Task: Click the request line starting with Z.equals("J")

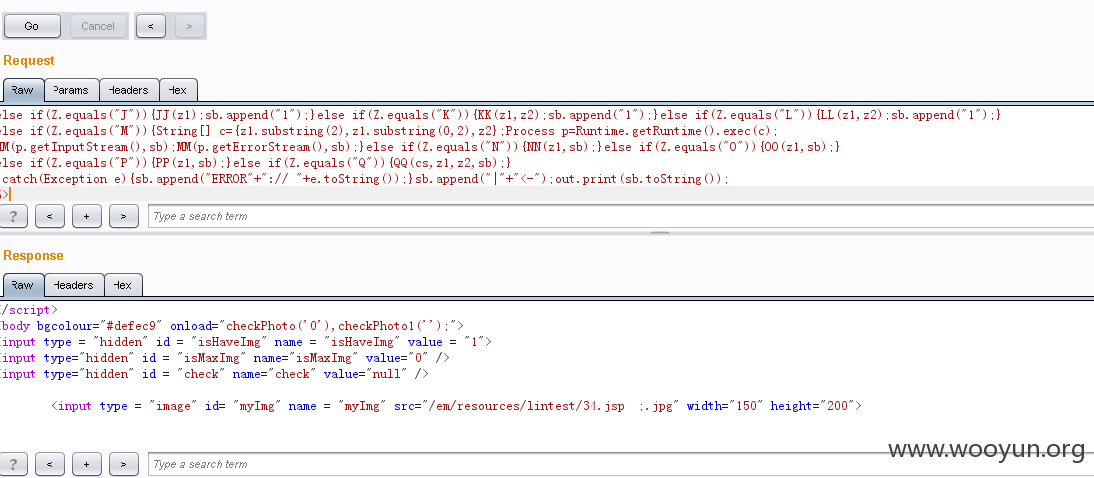Action: point(500,115)
